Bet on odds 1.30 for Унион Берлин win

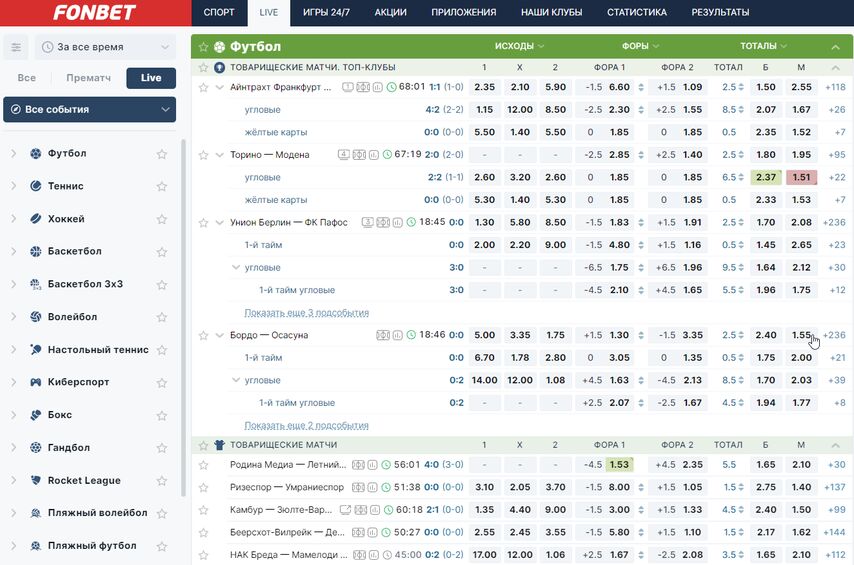(x=484, y=222)
